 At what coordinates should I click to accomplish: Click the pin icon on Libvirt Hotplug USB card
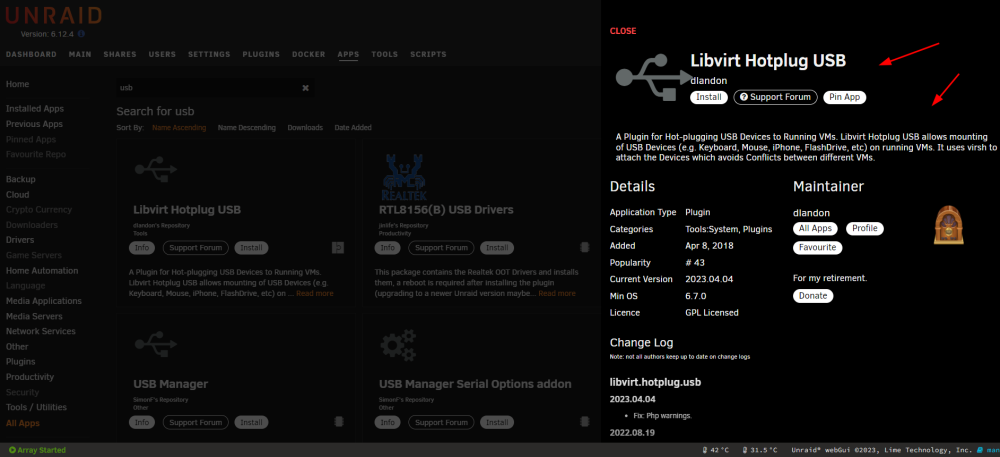pos(339,247)
